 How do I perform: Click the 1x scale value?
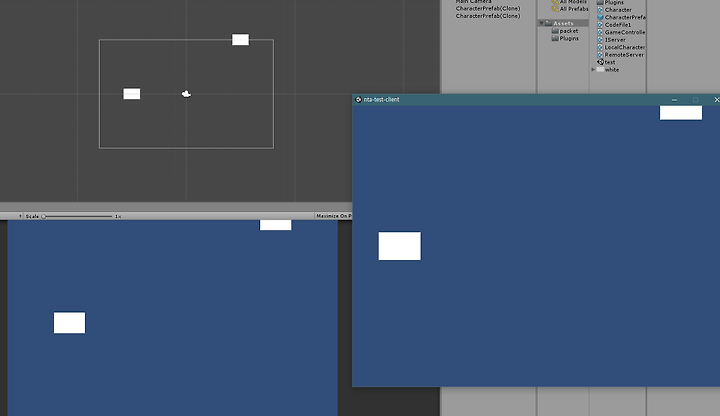click(118, 216)
